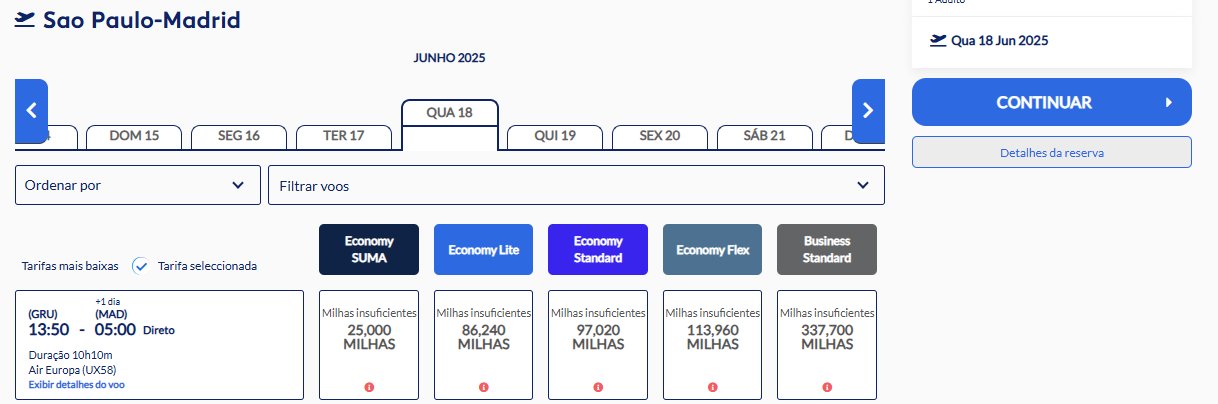
Task: Click the Sao Paulo-Madrid heading
Action: [x=142, y=19]
